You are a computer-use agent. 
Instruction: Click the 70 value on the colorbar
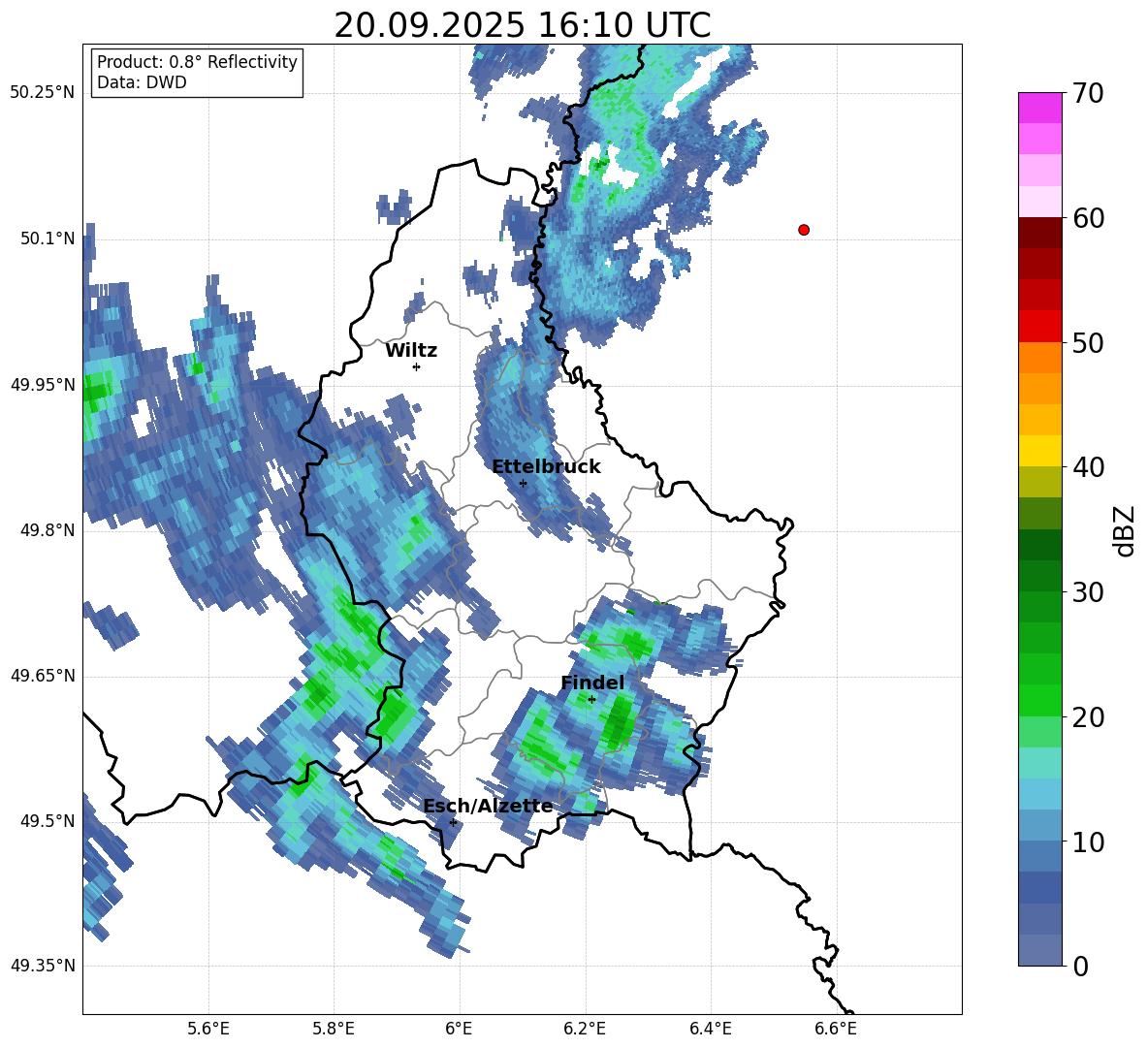[1089, 93]
